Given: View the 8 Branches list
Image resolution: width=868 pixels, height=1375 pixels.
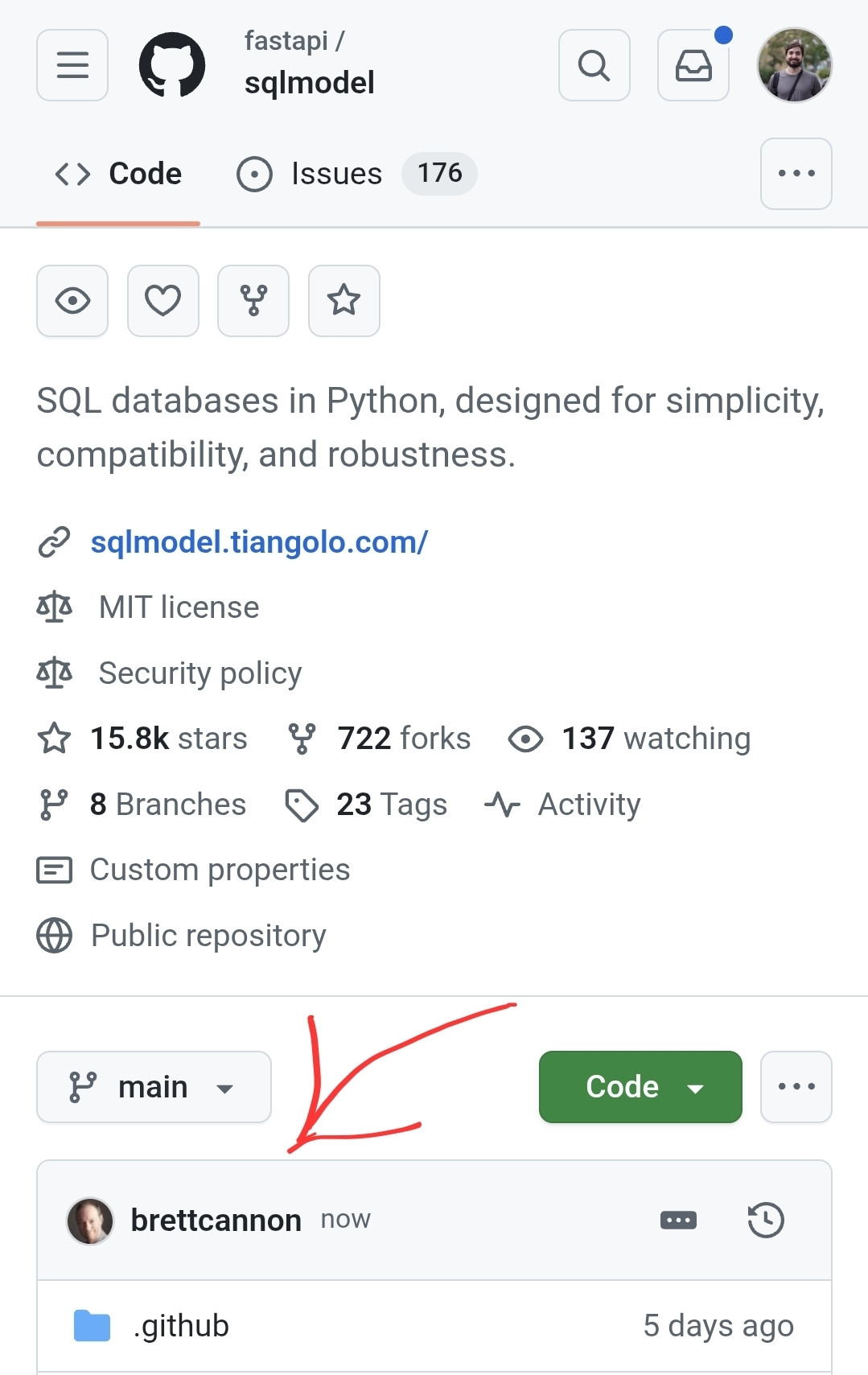Looking at the screenshot, I should [168, 805].
